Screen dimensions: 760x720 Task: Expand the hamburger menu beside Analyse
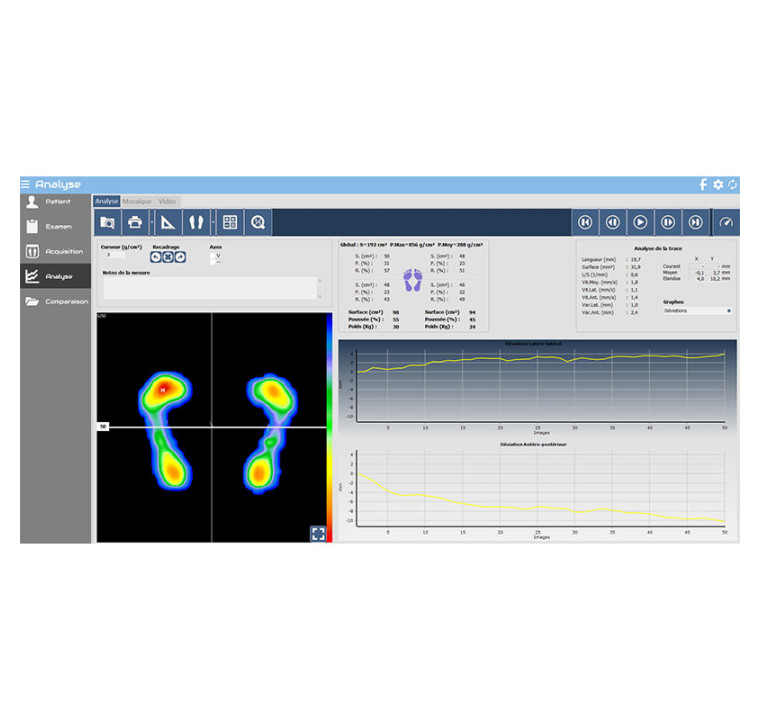tap(26, 184)
